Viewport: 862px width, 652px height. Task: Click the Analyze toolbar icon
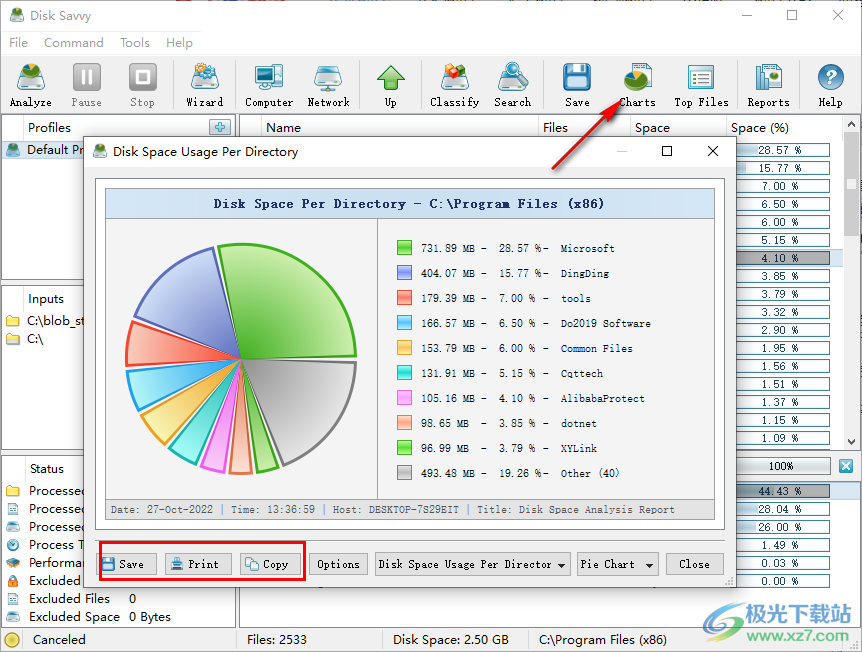[x=31, y=85]
